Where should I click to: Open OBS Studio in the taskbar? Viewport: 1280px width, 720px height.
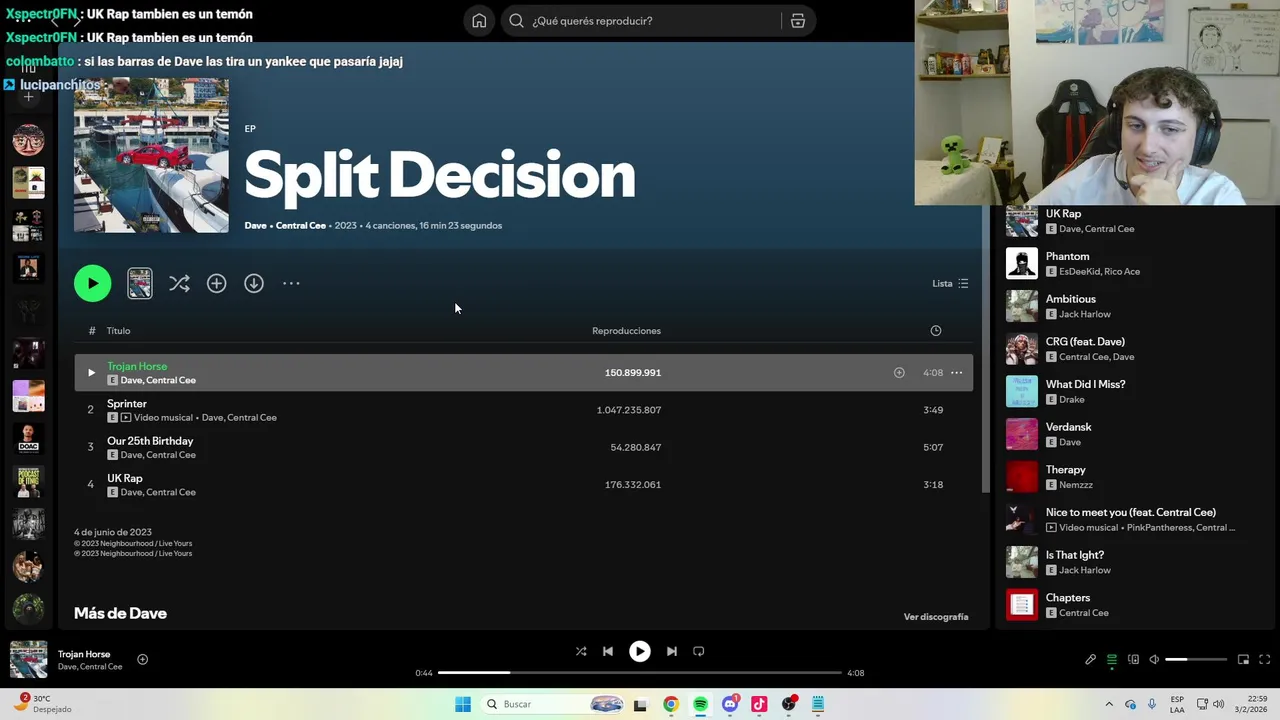click(789, 704)
